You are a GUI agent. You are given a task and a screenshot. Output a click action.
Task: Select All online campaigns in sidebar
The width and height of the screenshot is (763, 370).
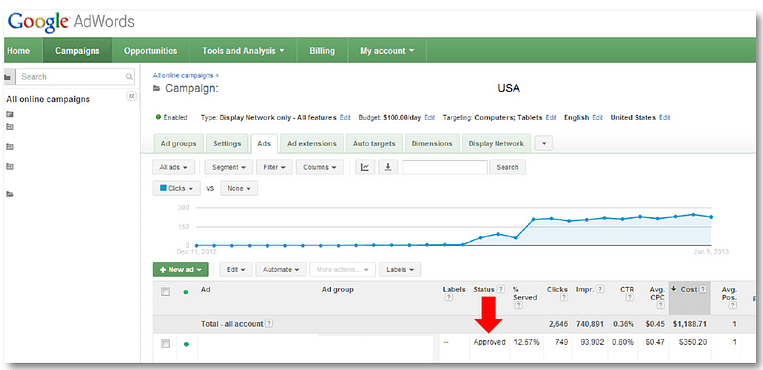click(x=48, y=99)
